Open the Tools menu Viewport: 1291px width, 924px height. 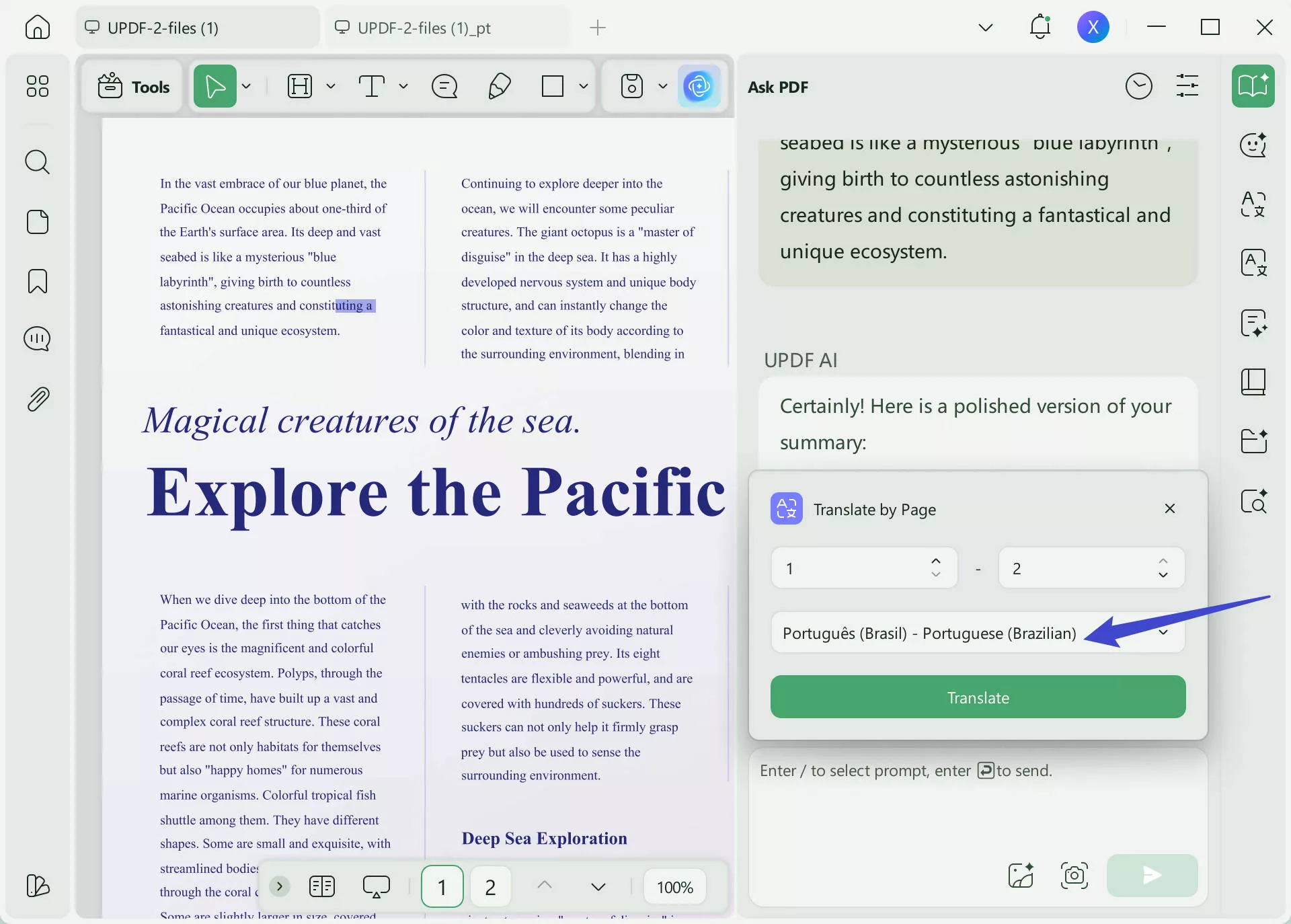pos(132,86)
